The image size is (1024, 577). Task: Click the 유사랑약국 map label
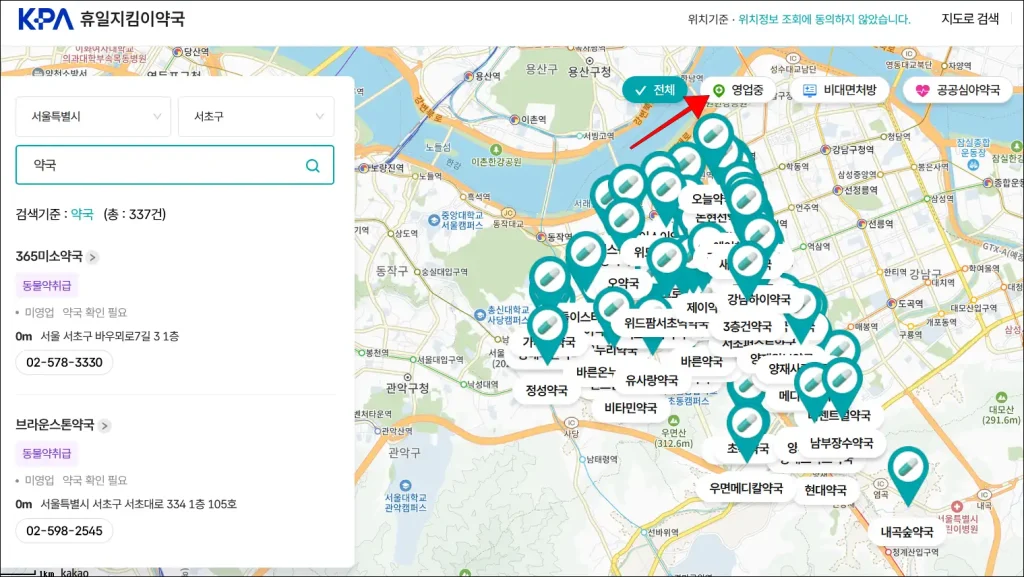[651, 380]
